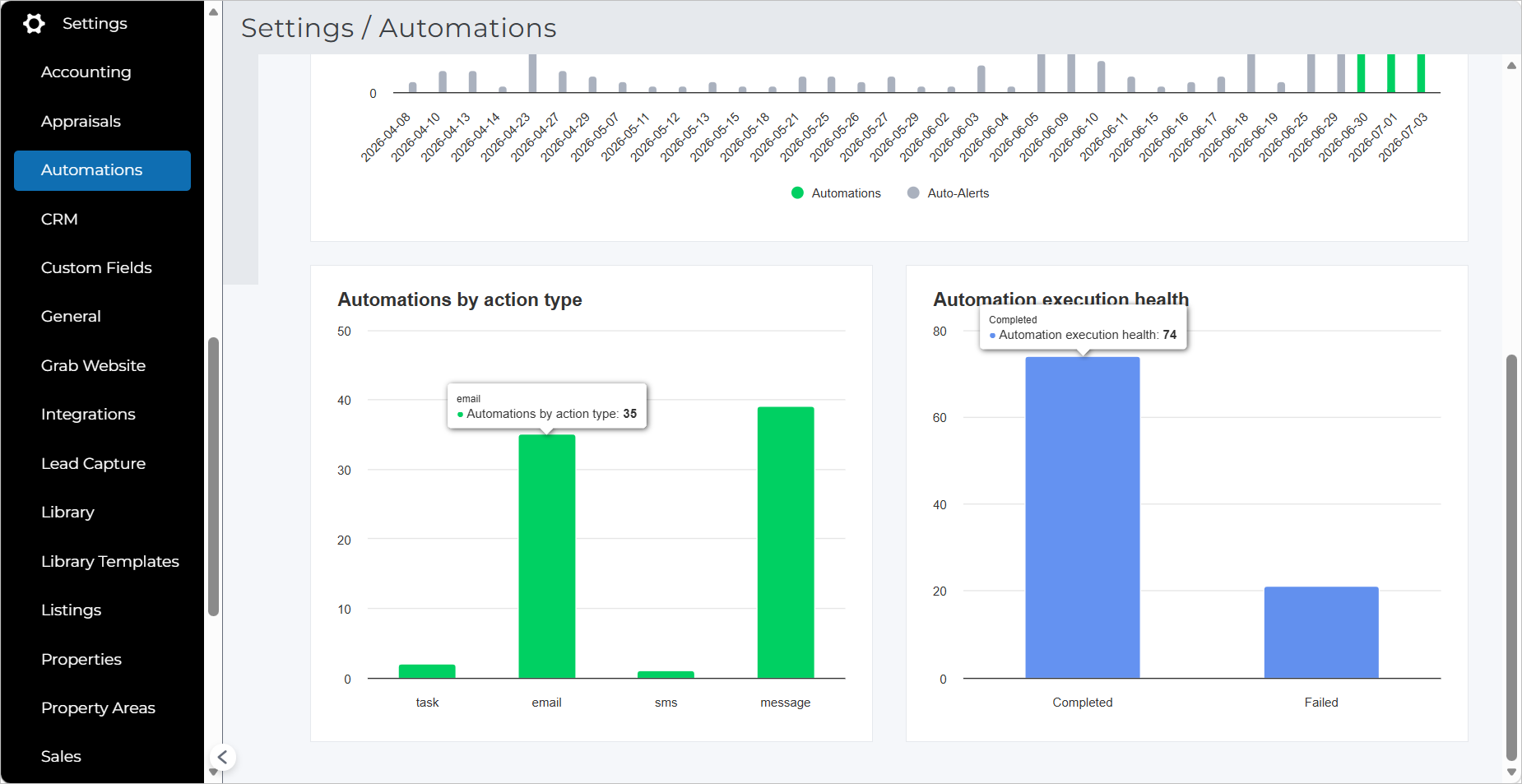Viewport: 1522px width, 784px height.
Task: Open Custom Fields settings
Action: click(x=96, y=268)
